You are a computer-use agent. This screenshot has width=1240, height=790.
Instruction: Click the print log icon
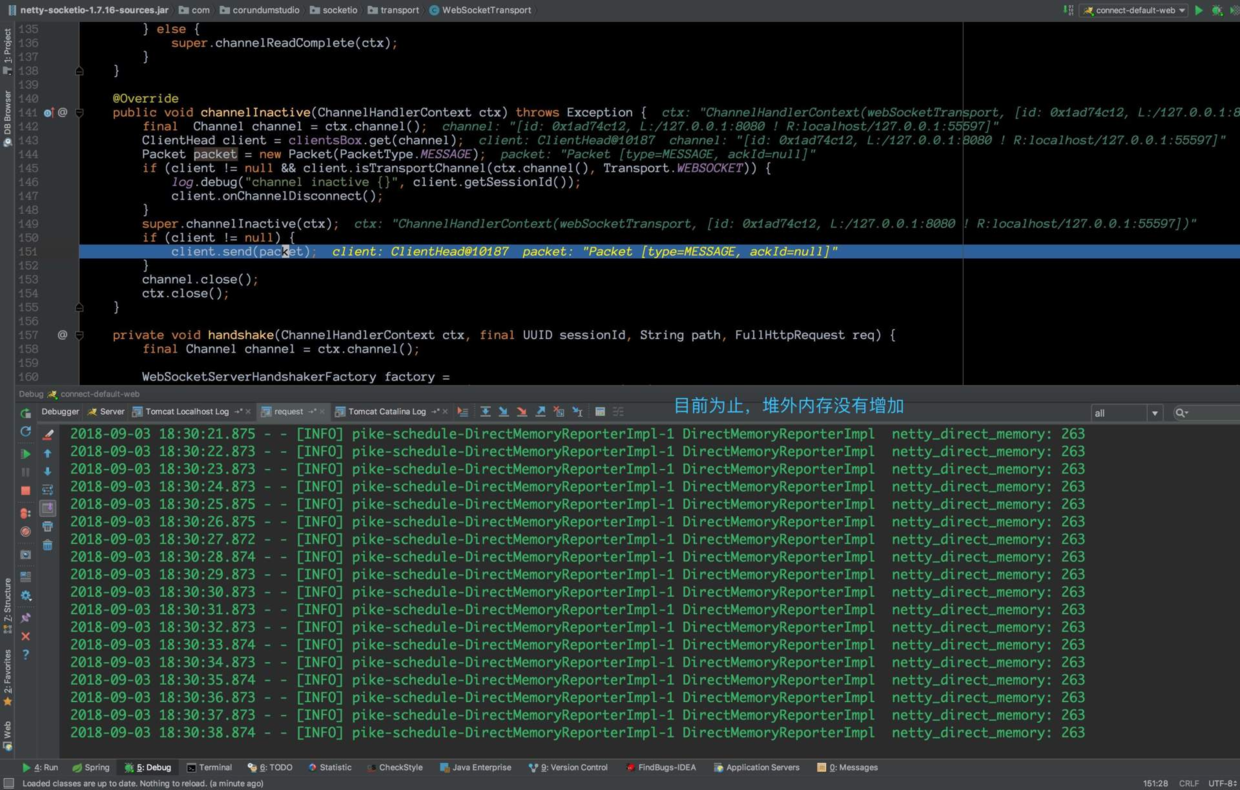[x=48, y=527]
